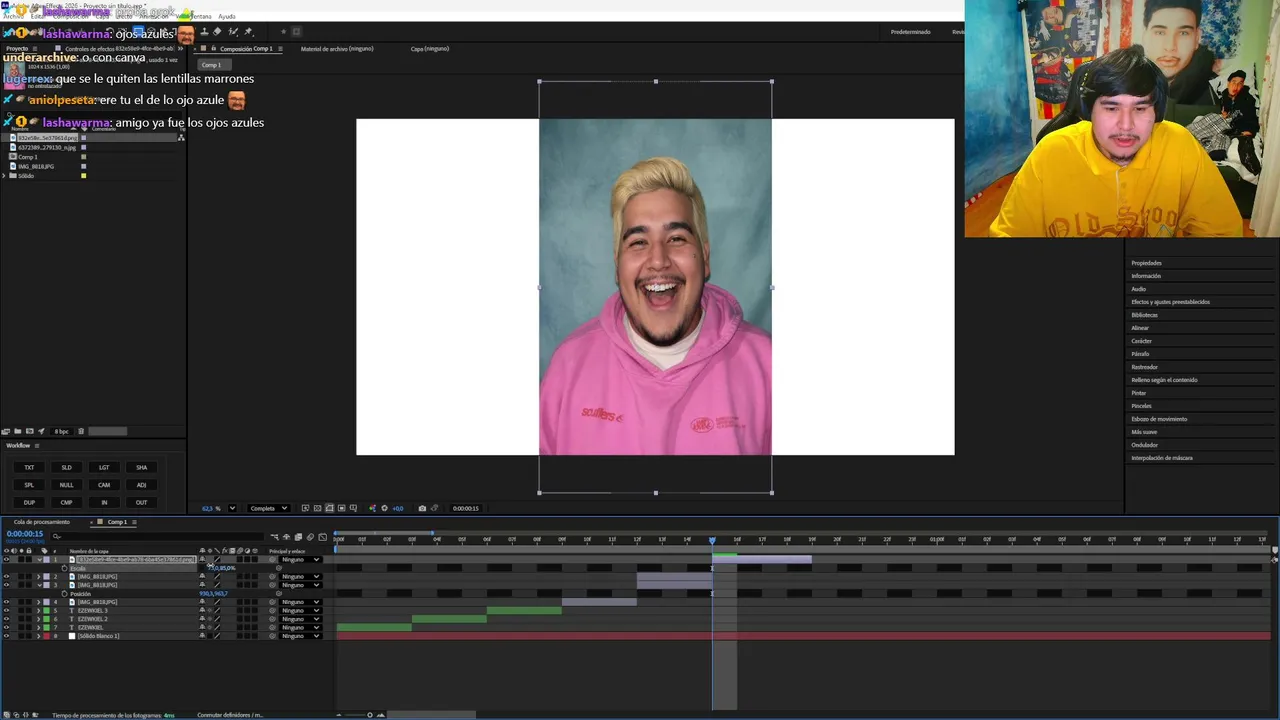Image resolution: width=1280 pixels, height=720 pixels.
Task: Click the new folder icon in Project panel
Action: [17, 431]
